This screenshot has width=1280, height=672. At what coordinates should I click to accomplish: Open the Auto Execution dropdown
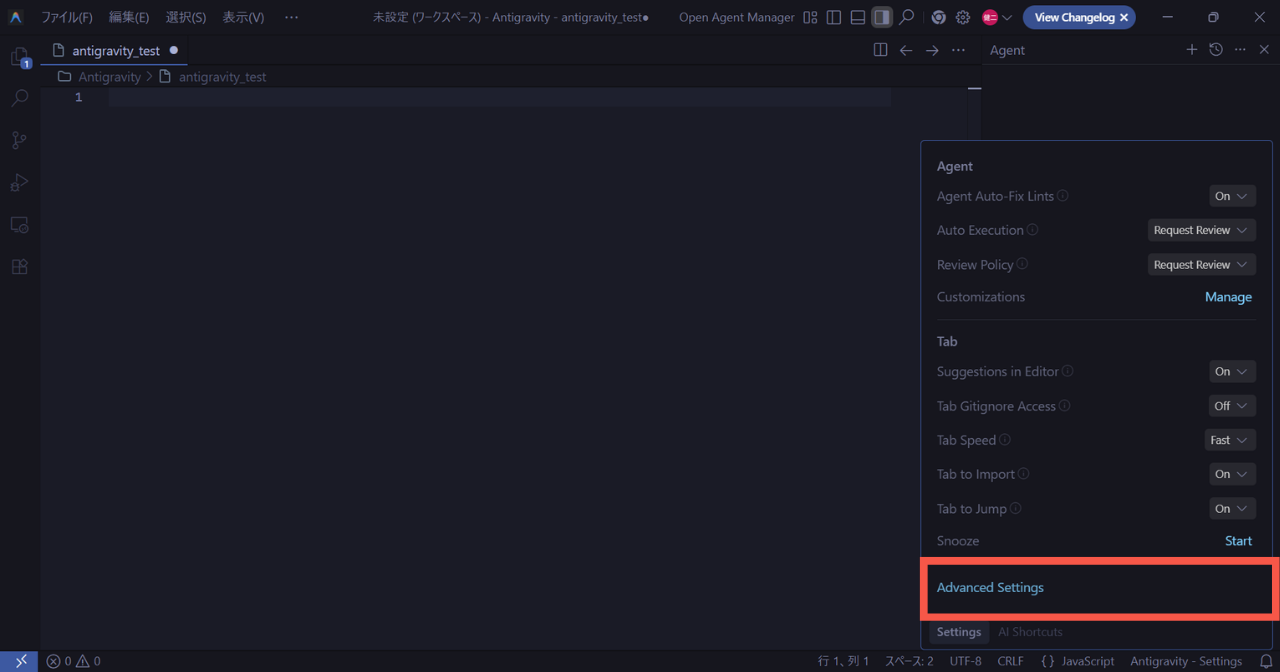click(x=1201, y=230)
